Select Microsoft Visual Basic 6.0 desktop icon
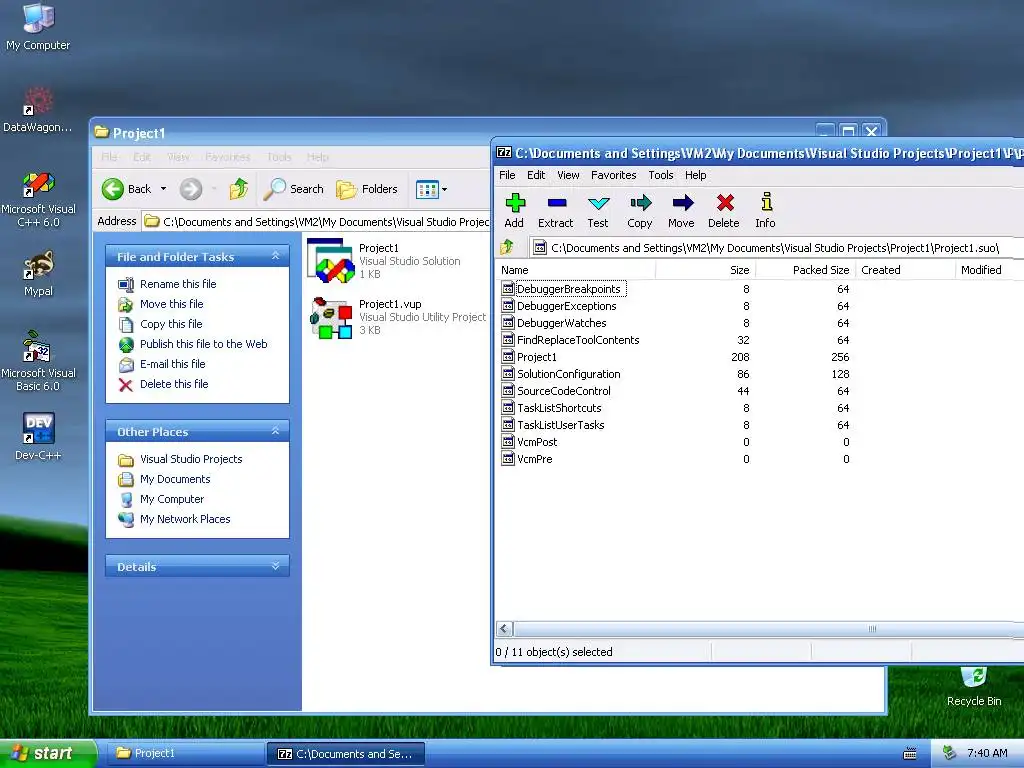The height and width of the screenshot is (768, 1024). pyautogui.click(x=38, y=362)
